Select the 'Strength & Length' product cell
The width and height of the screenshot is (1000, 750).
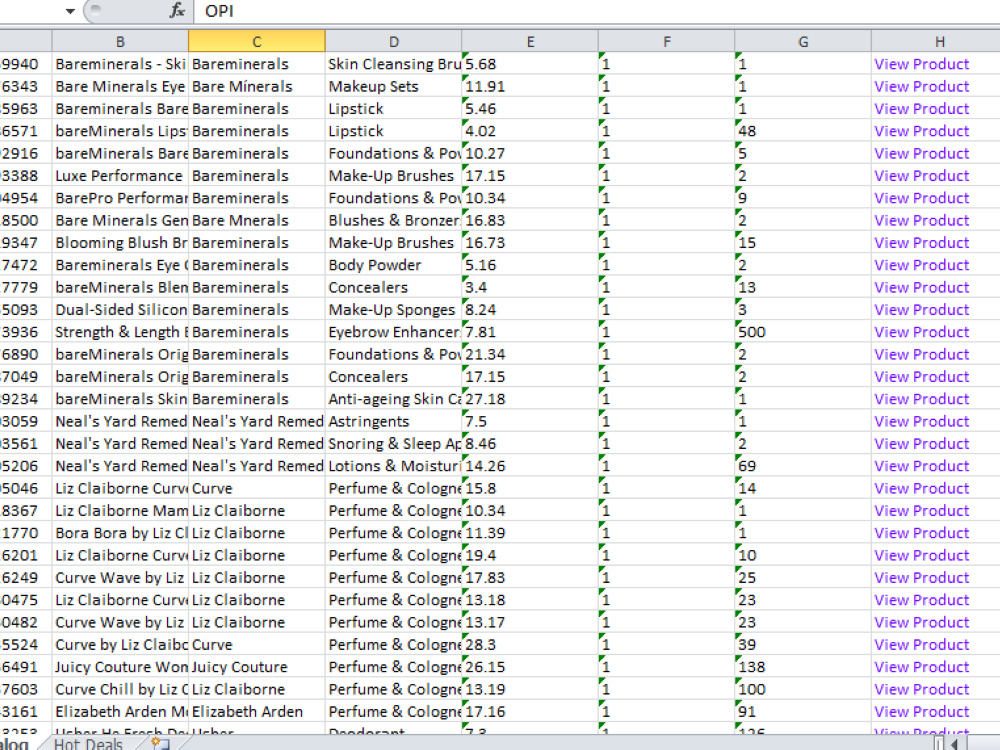coord(120,332)
